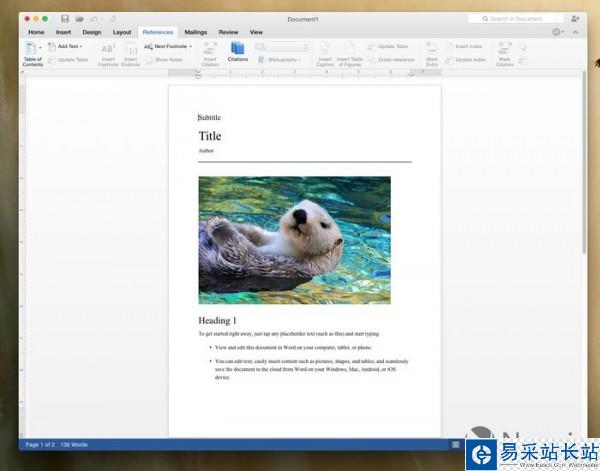Insert a Footnote using AB icon
The image size is (600, 471).
coord(108,54)
